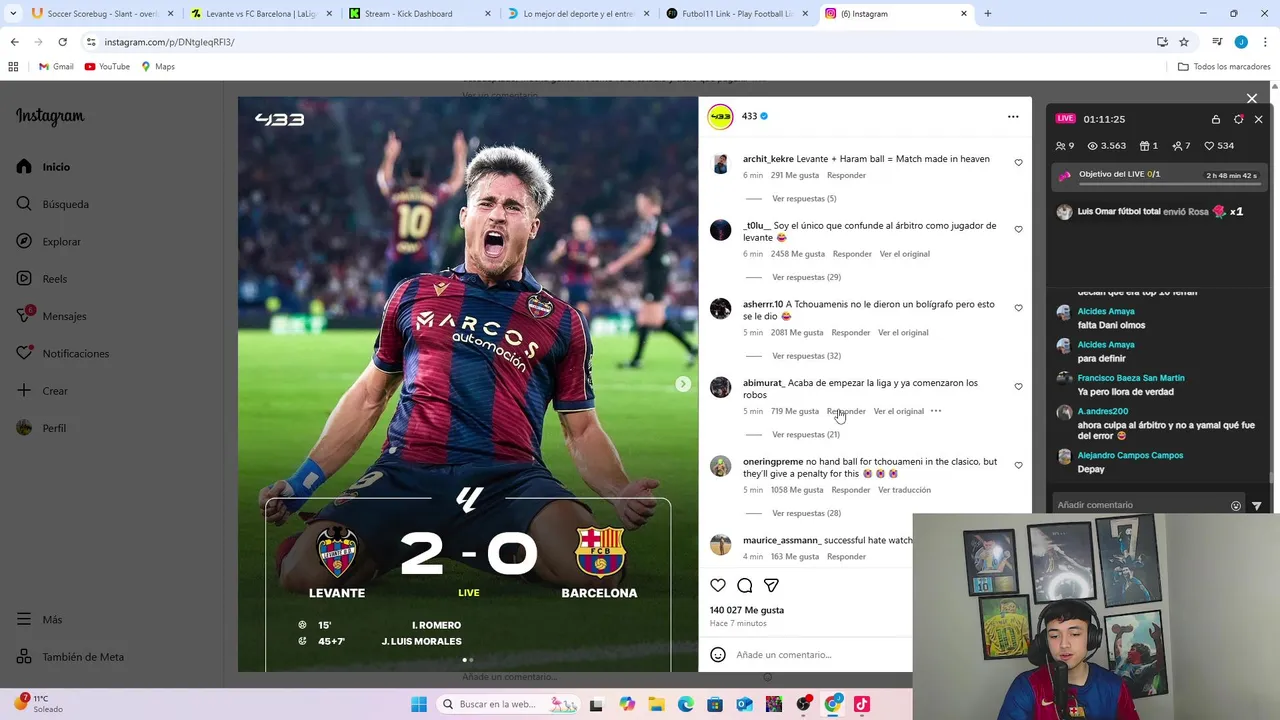Close the Instagram post overlay

click(x=1252, y=98)
